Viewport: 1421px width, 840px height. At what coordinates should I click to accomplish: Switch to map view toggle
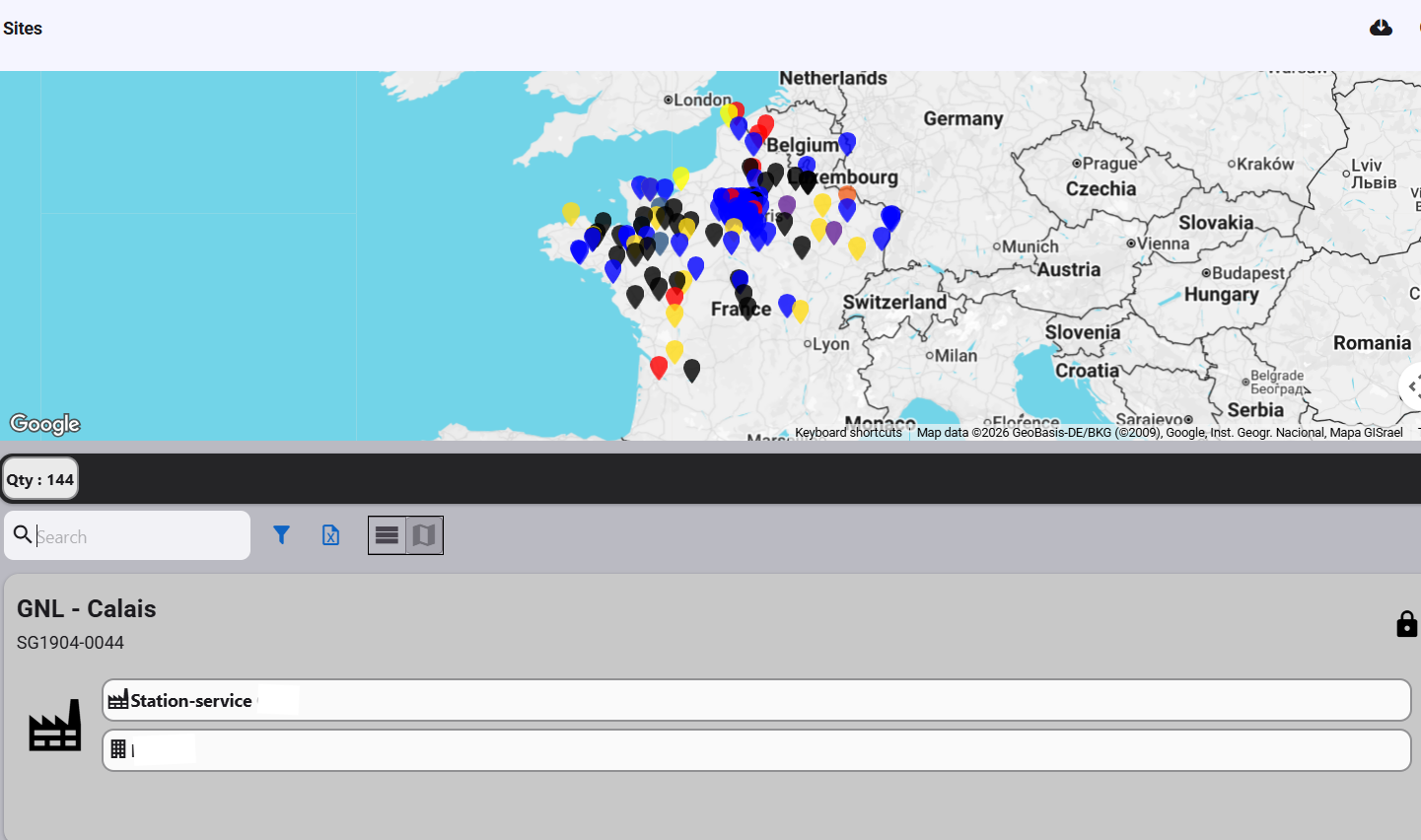[424, 535]
